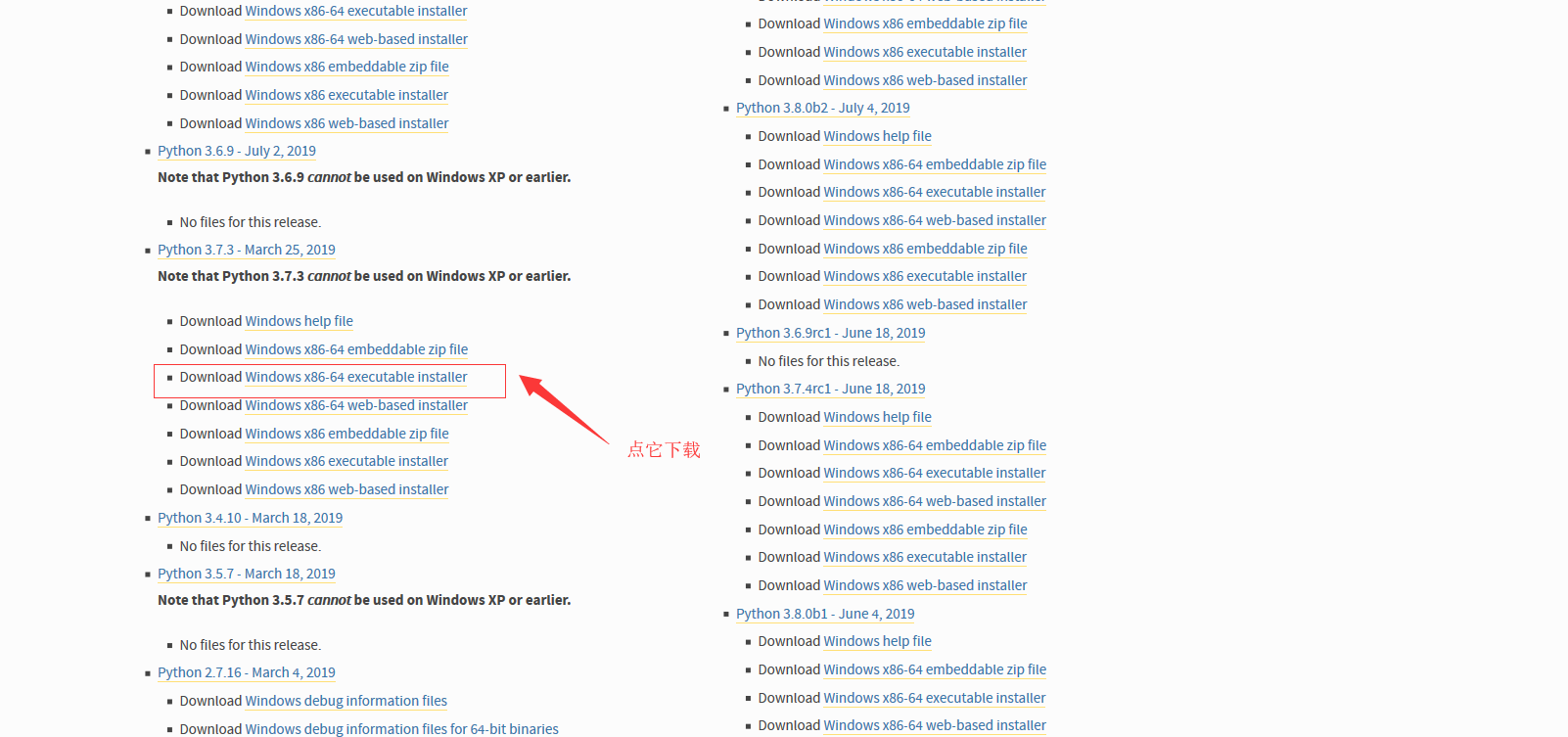Image resolution: width=1568 pixels, height=737 pixels.
Task: Open the Python 3.4.10 - March 18, 2019 release link
Action: [251, 518]
